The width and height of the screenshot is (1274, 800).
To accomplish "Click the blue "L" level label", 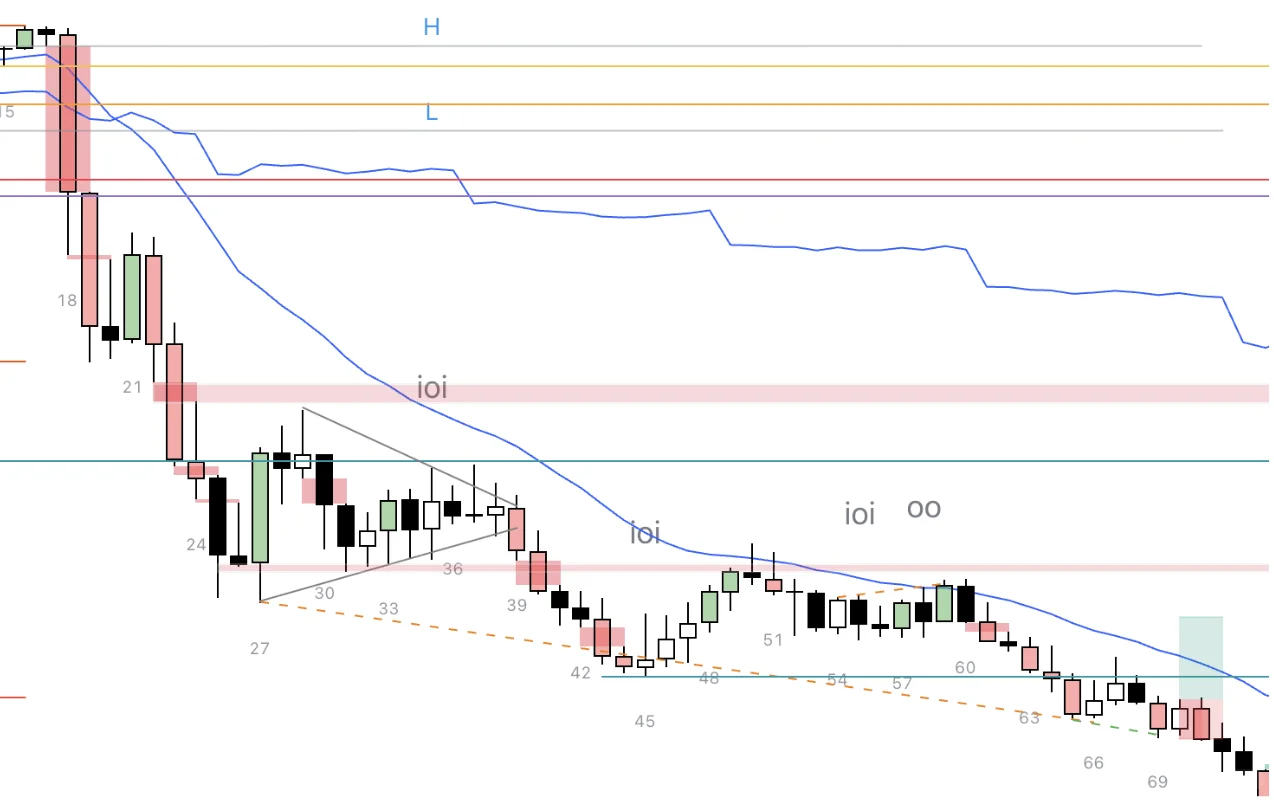I will point(431,113).
